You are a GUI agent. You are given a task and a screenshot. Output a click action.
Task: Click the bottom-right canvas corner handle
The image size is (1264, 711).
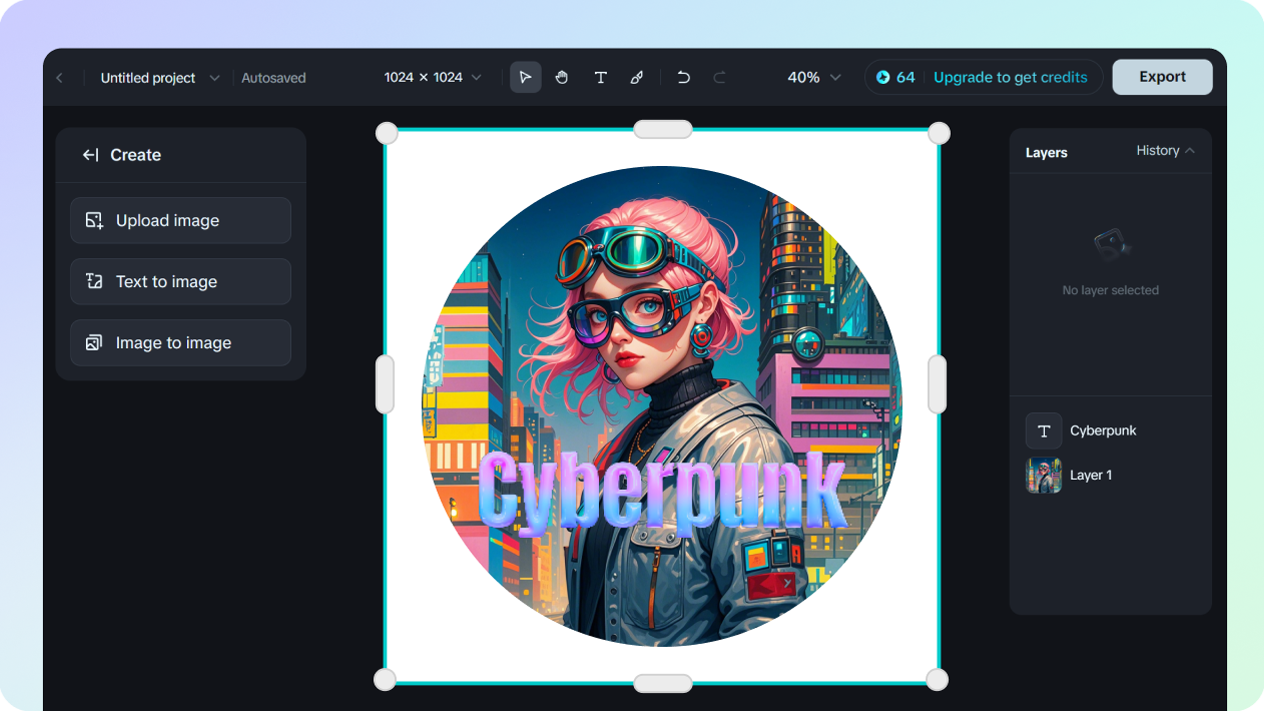[x=937, y=680]
